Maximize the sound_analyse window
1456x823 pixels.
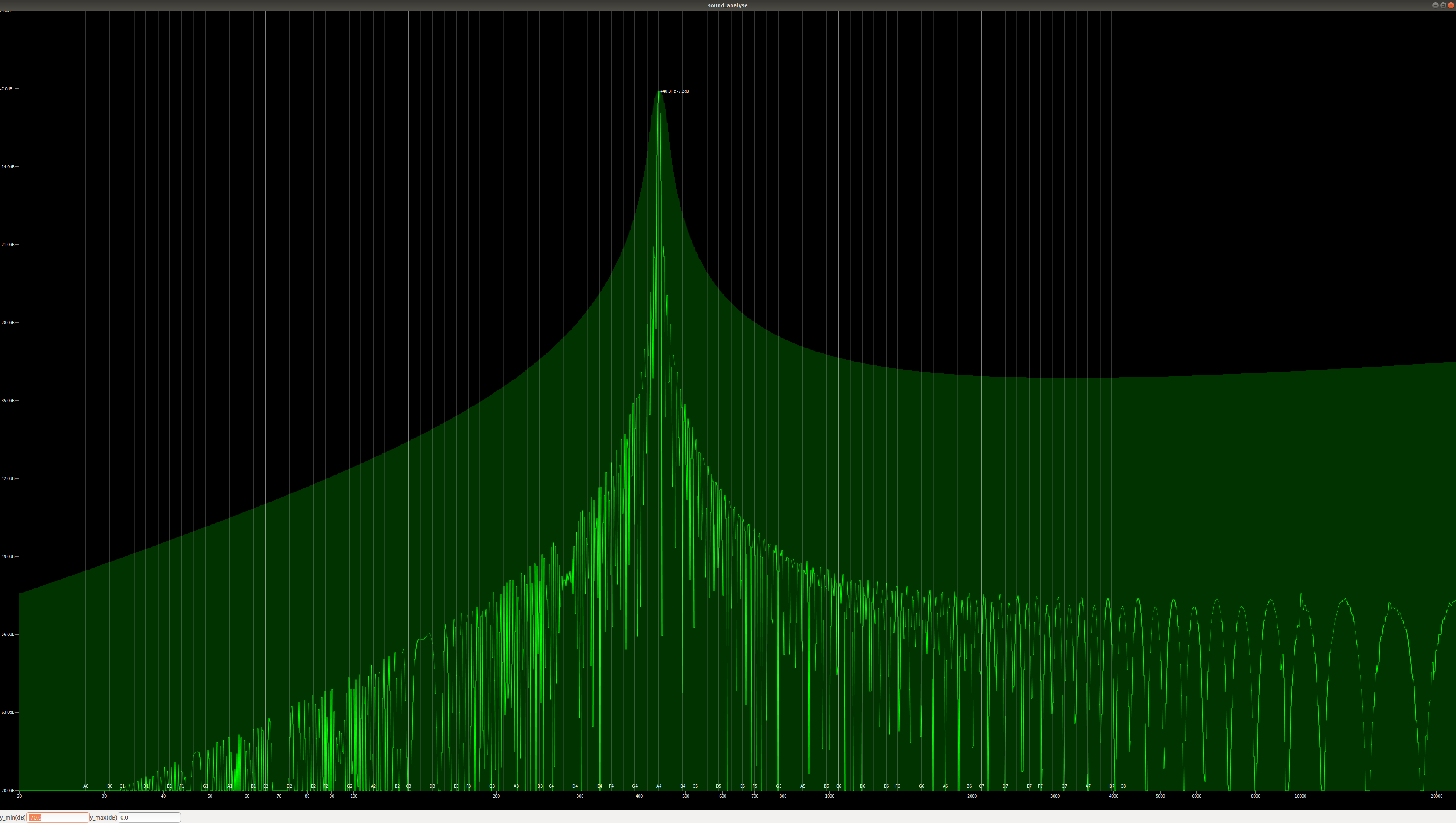(x=1443, y=5)
